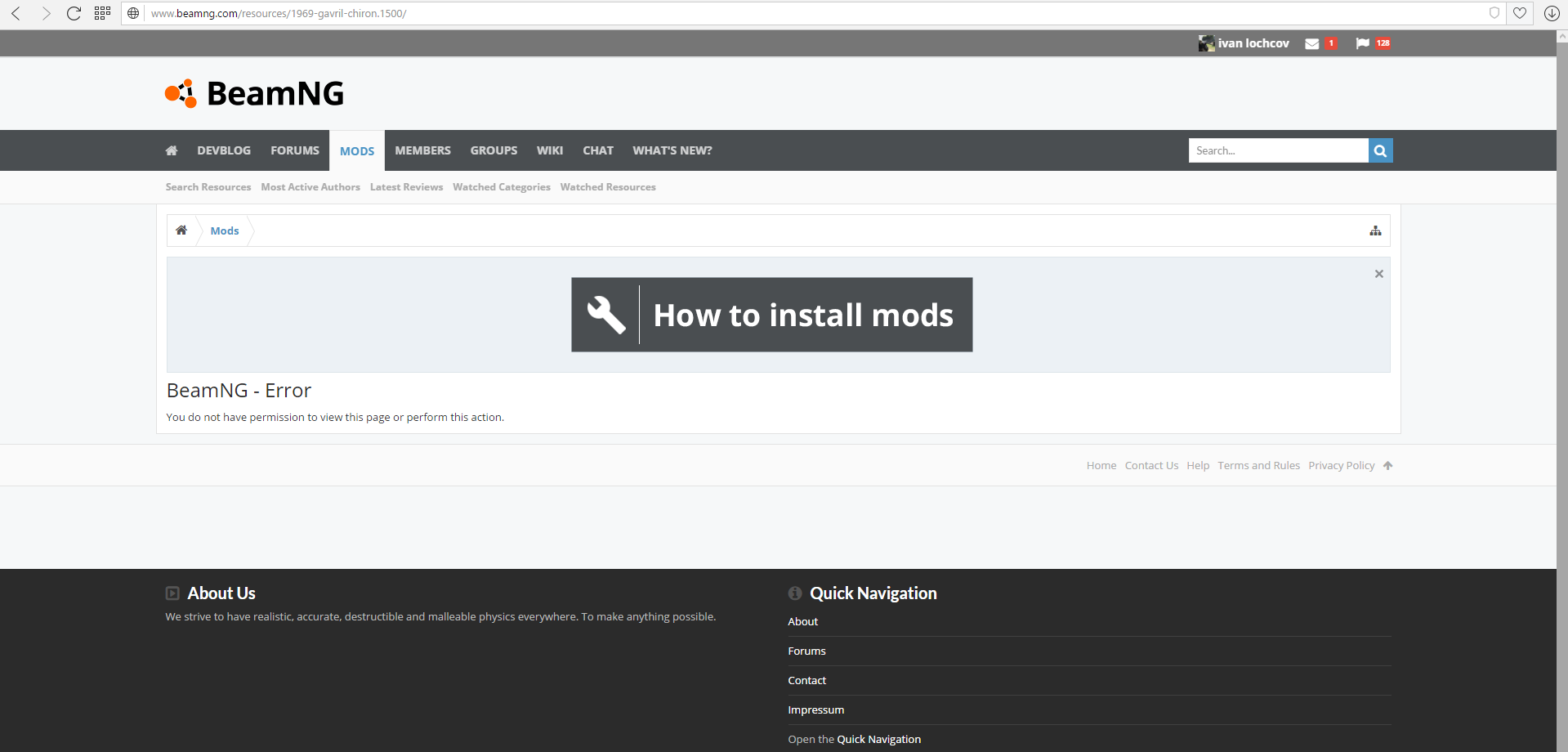The height and width of the screenshot is (752, 1568).
Task: Open the CHAT tab
Action: click(x=598, y=150)
